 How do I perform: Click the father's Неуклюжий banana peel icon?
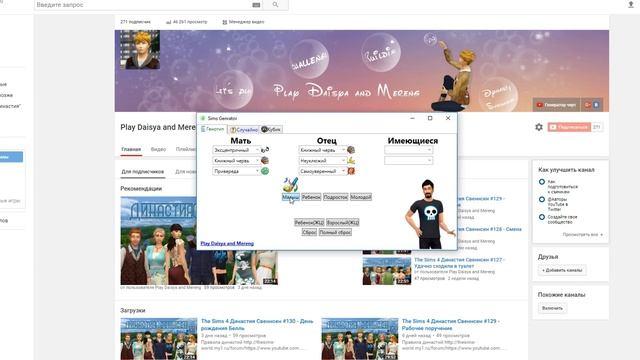tap(351, 160)
